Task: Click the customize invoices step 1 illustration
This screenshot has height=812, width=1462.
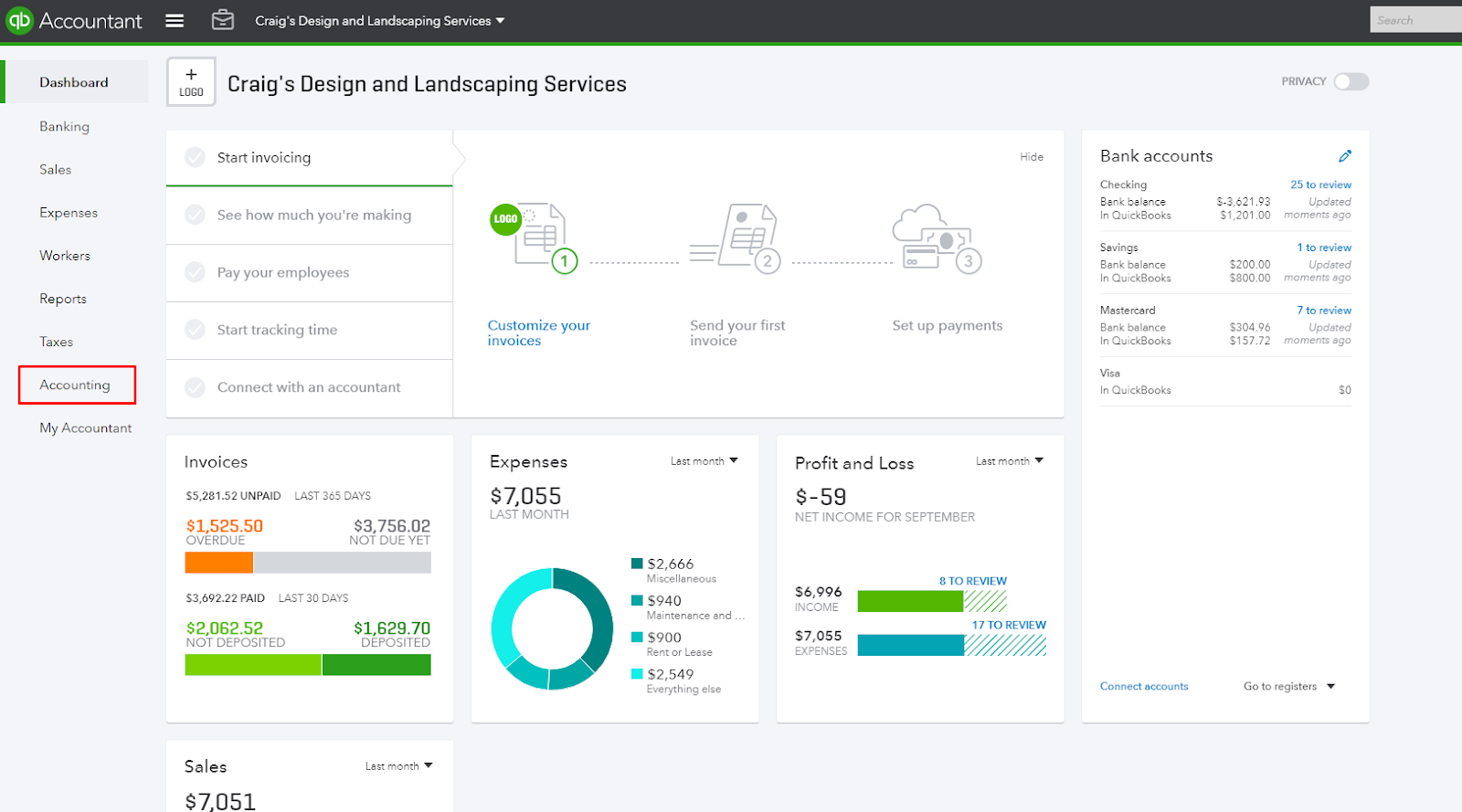Action: pos(535,237)
